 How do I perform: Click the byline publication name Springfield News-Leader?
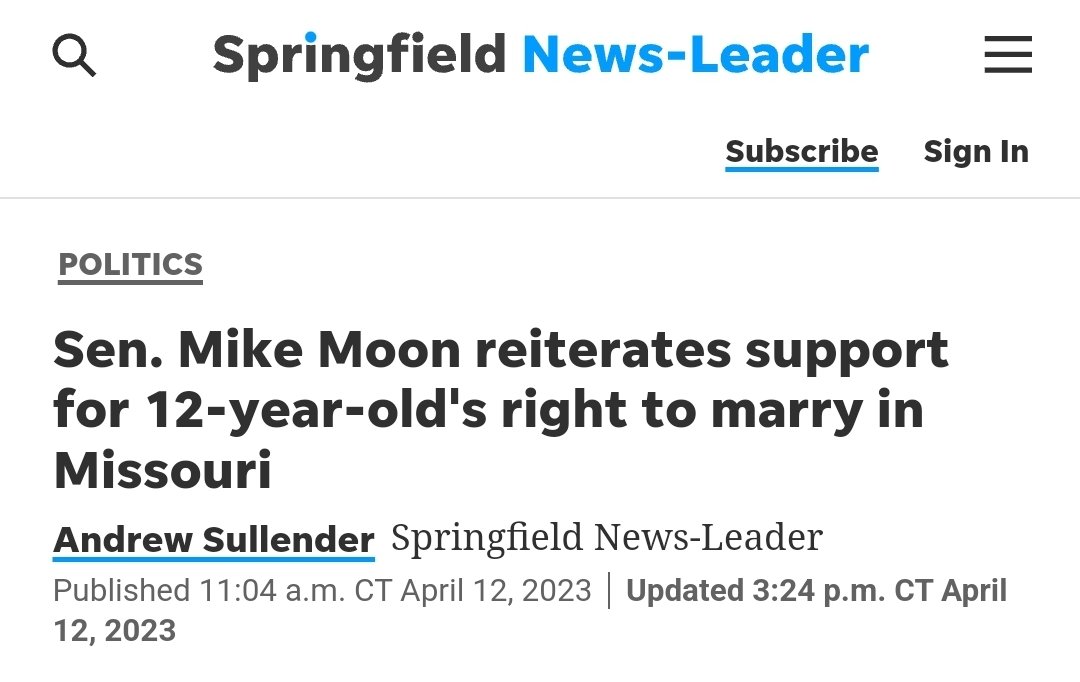pyautogui.click(x=607, y=537)
